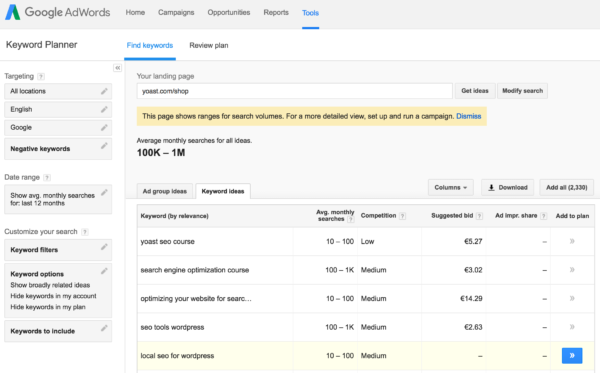Click 'Show broadly related ideas' option text
The image size is (600, 373).
point(50,285)
